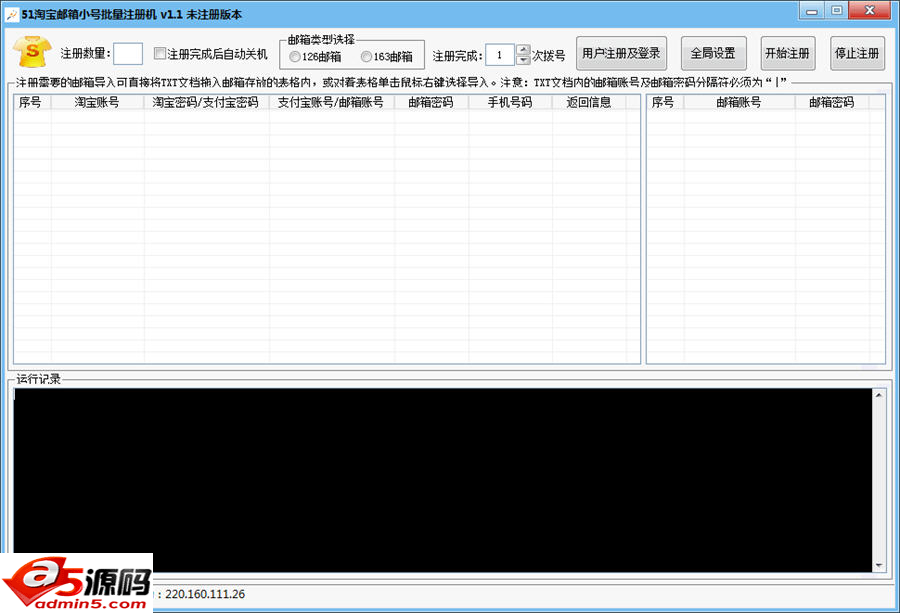Focus the 注册数量 input field
This screenshot has height=613, width=900.
point(128,54)
